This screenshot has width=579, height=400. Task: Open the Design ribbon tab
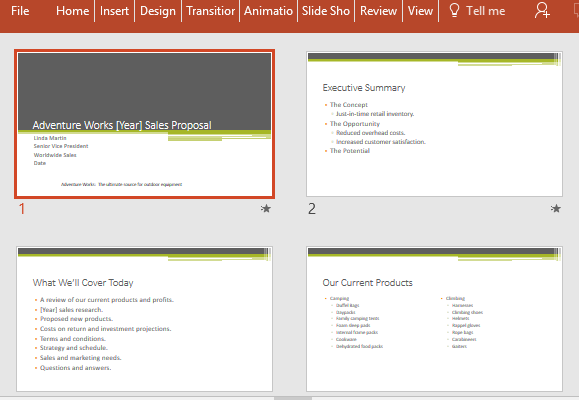point(158,11)
